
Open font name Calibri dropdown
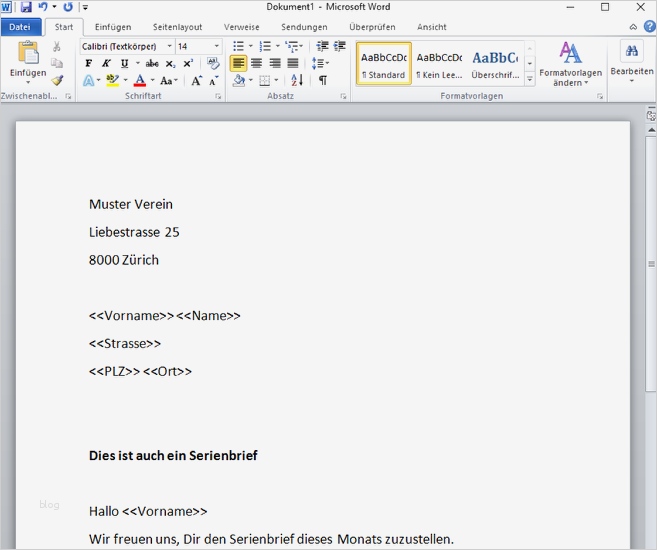pos(169,46)
